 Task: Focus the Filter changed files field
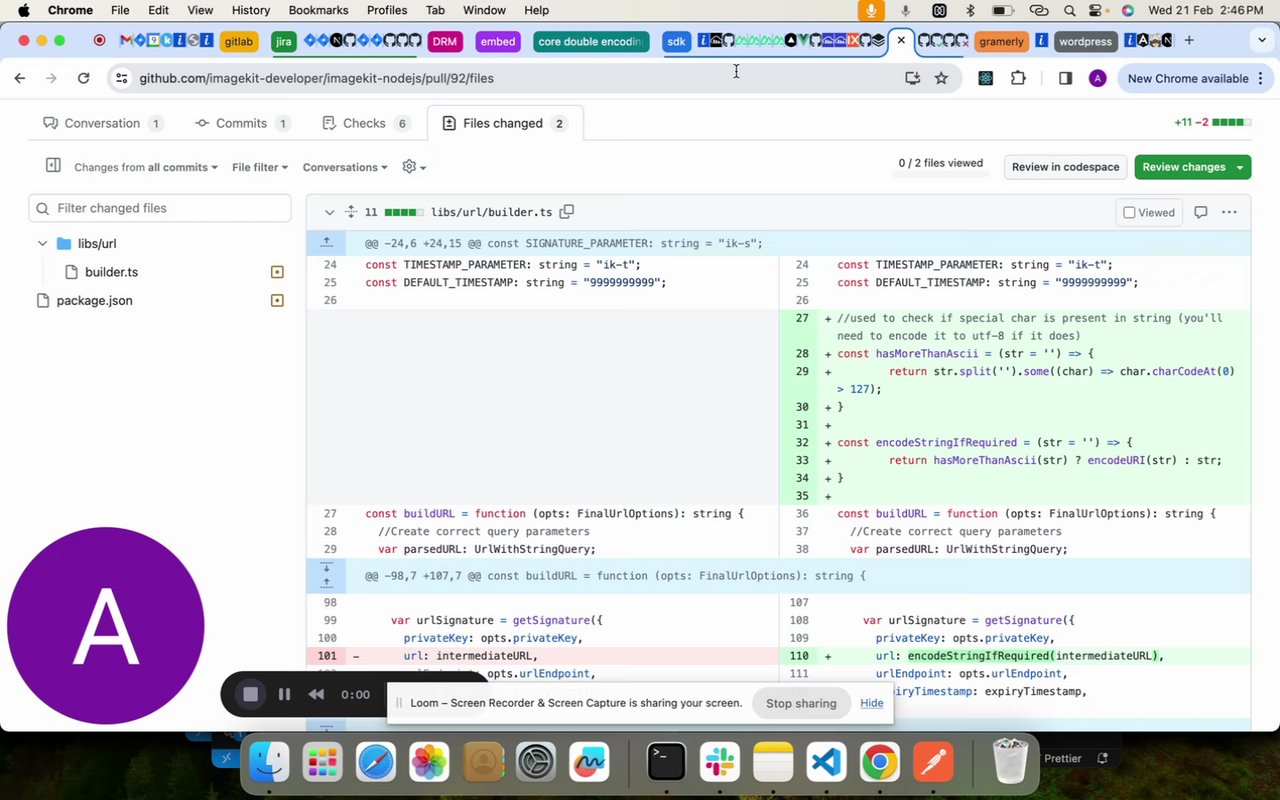[160, 208]
